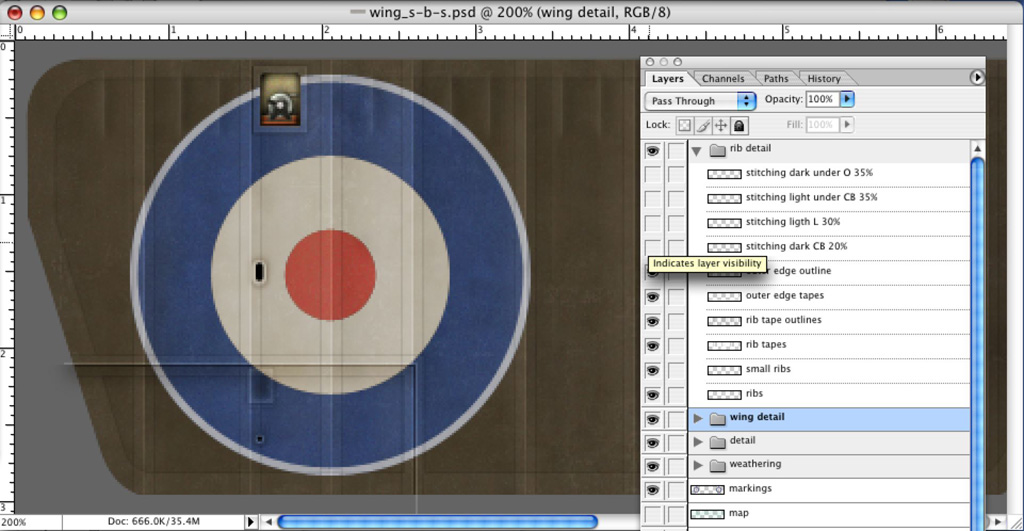Hide outer edge tapes layer

(x=652, y=297)
